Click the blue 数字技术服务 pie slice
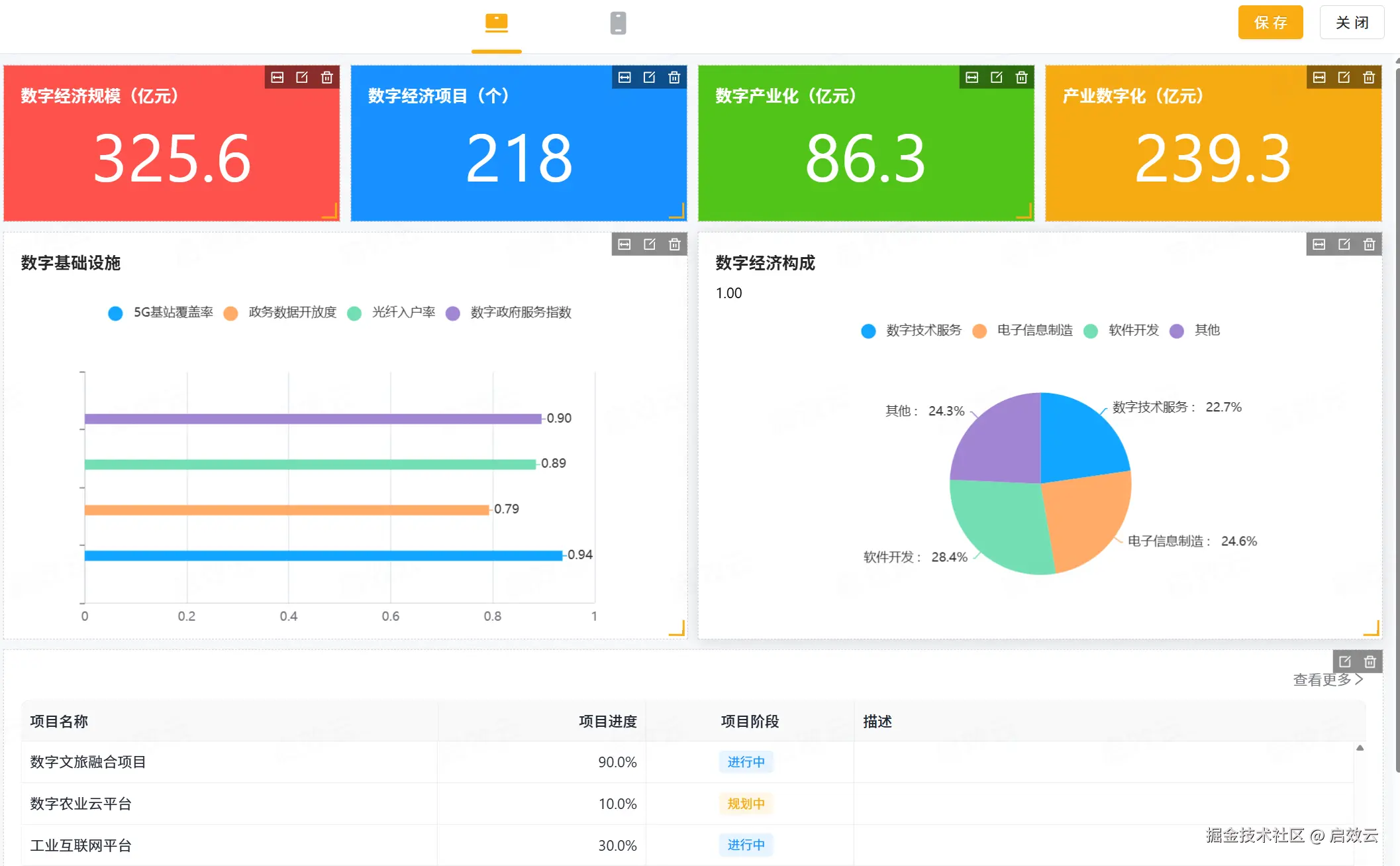The width and height of the screenshot is (1400, 866). tap(1077, 439)
